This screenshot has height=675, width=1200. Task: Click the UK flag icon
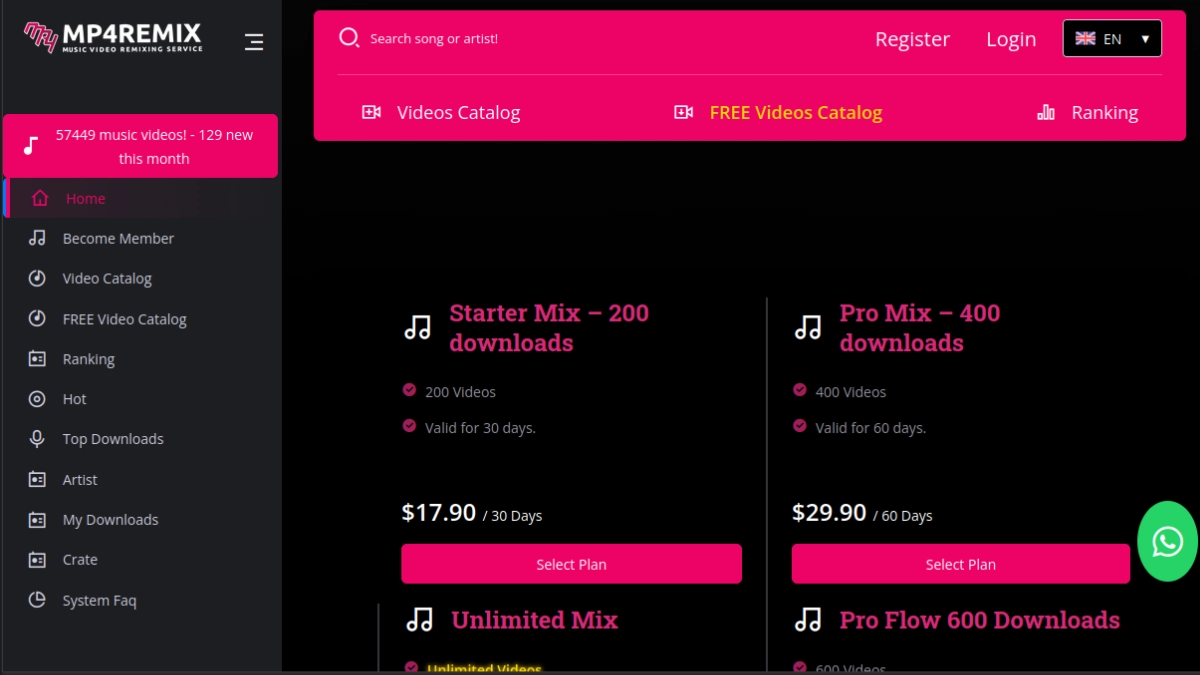pos(1085,38)
